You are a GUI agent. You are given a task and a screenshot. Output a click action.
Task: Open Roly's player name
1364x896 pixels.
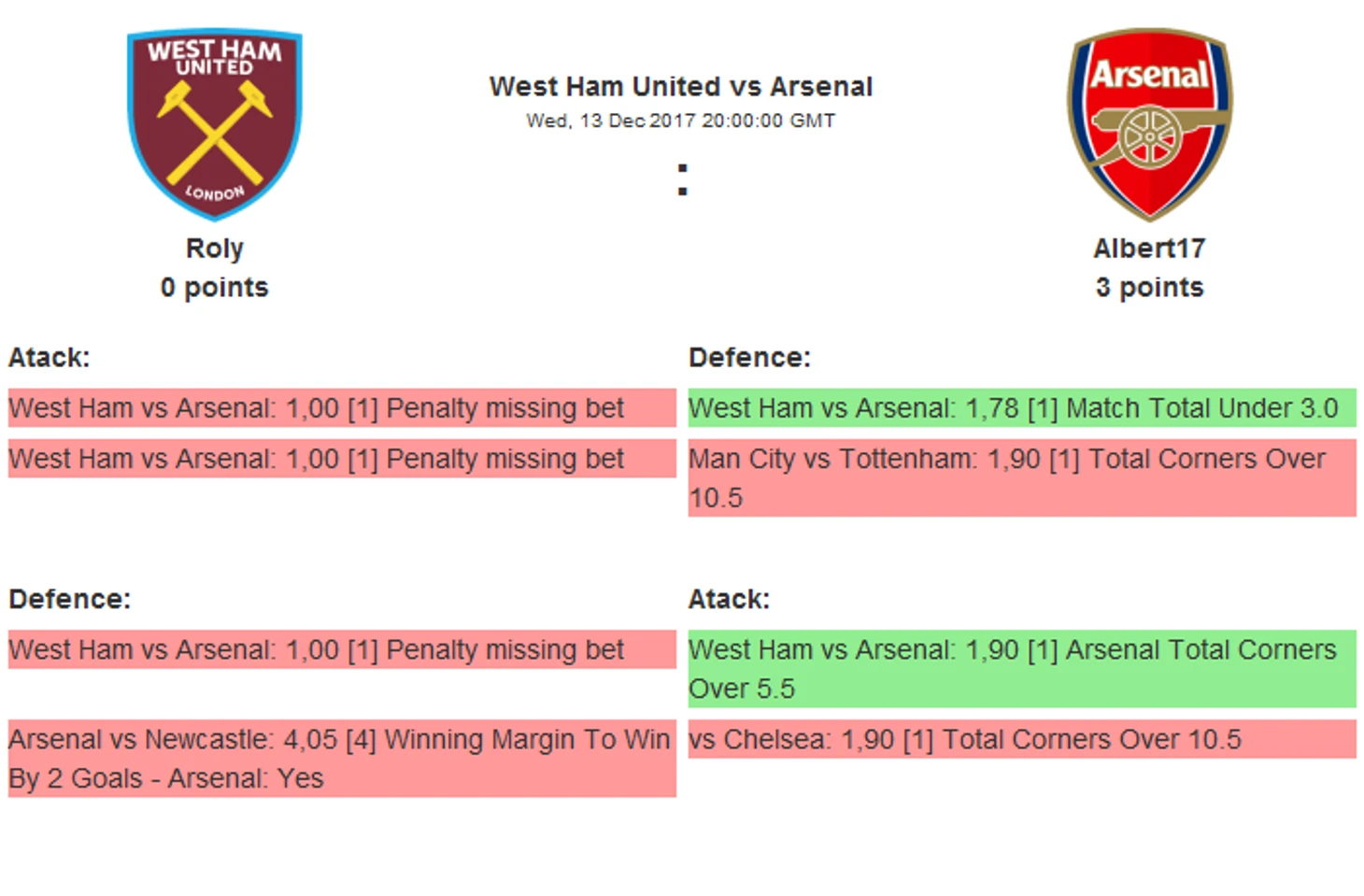[214, 249]
